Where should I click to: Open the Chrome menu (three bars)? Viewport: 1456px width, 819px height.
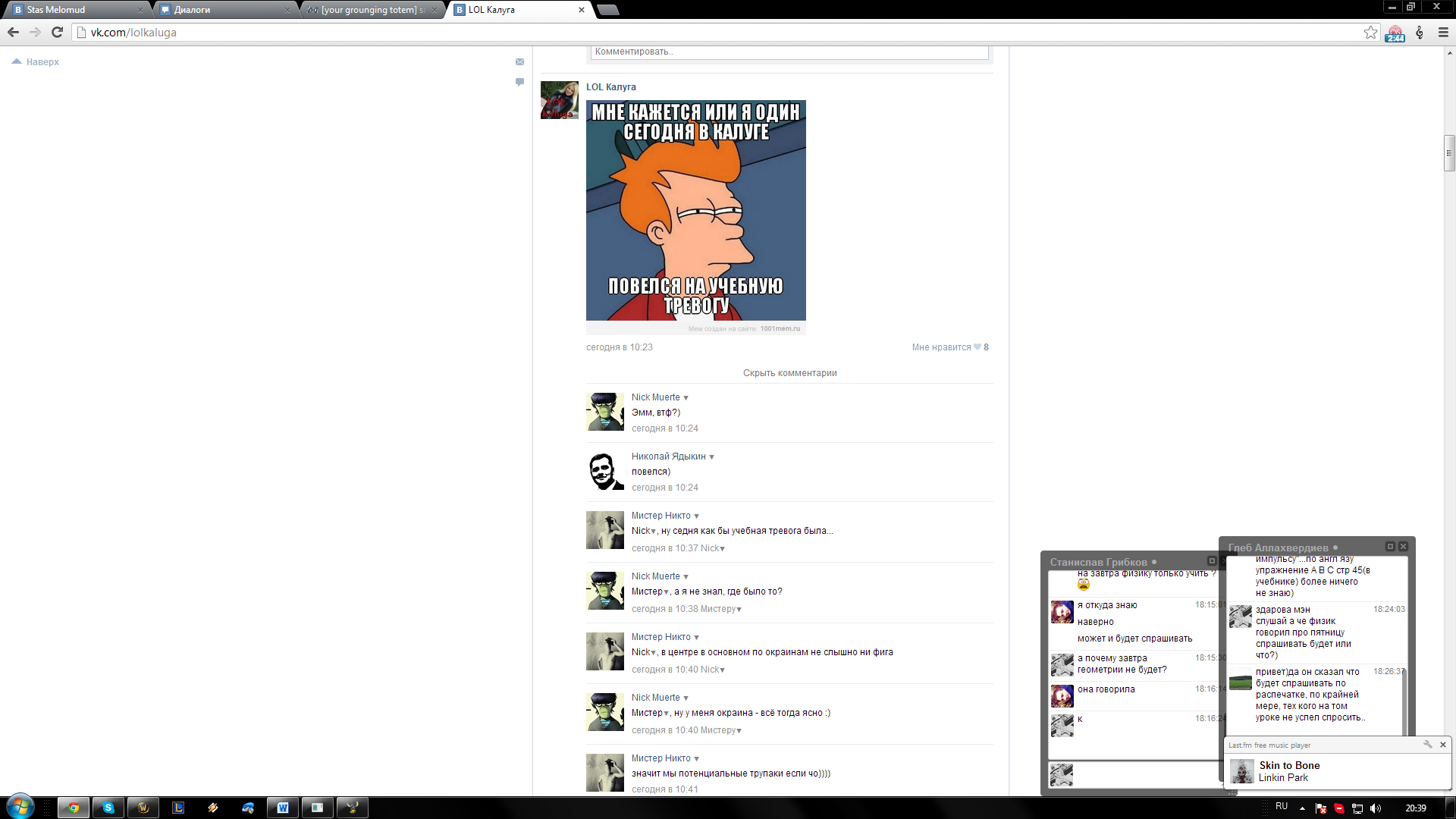click(1443, 32)
